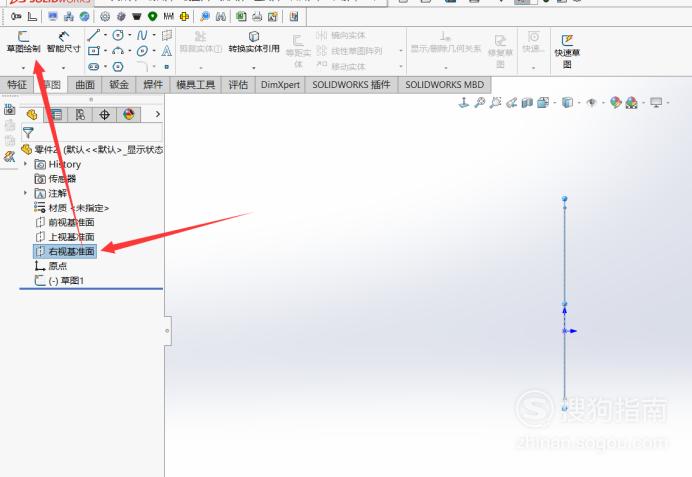Click the tree filter funnel icon
This screenshot has width=692, height=477.
pyautogui.click(x=28, y=132)
